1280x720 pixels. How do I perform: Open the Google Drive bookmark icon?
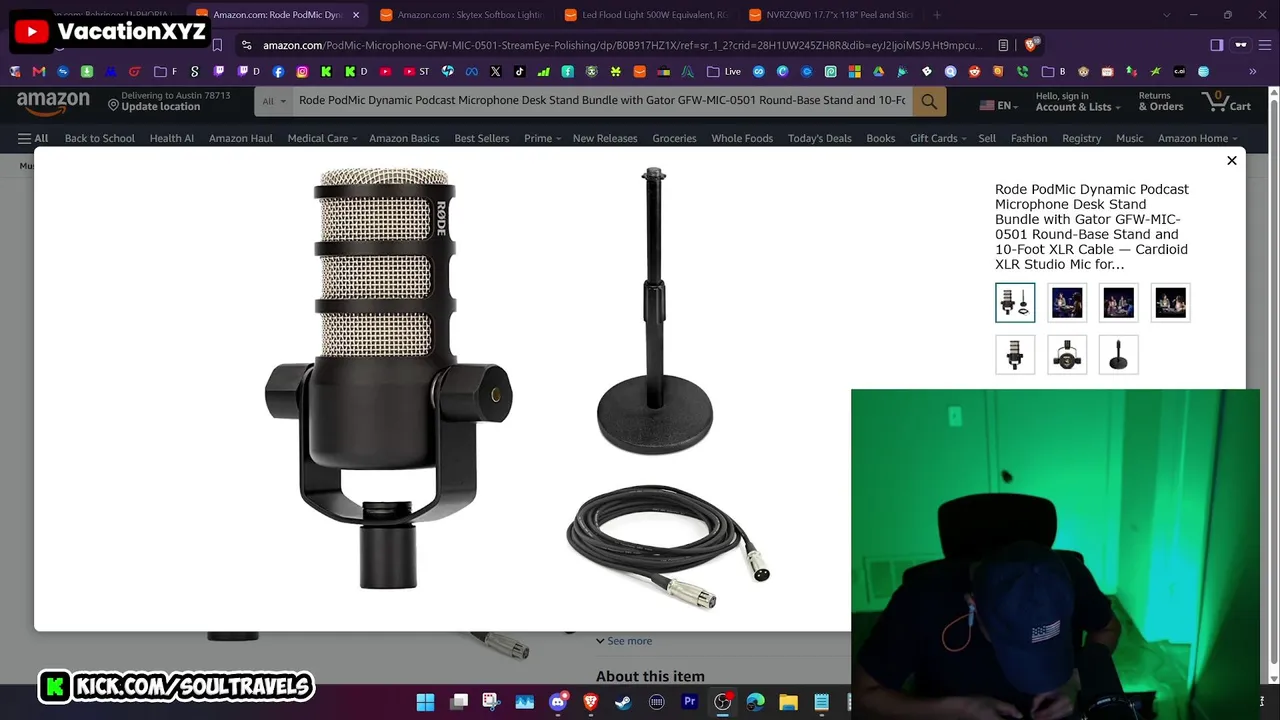(x=878, y=72)
